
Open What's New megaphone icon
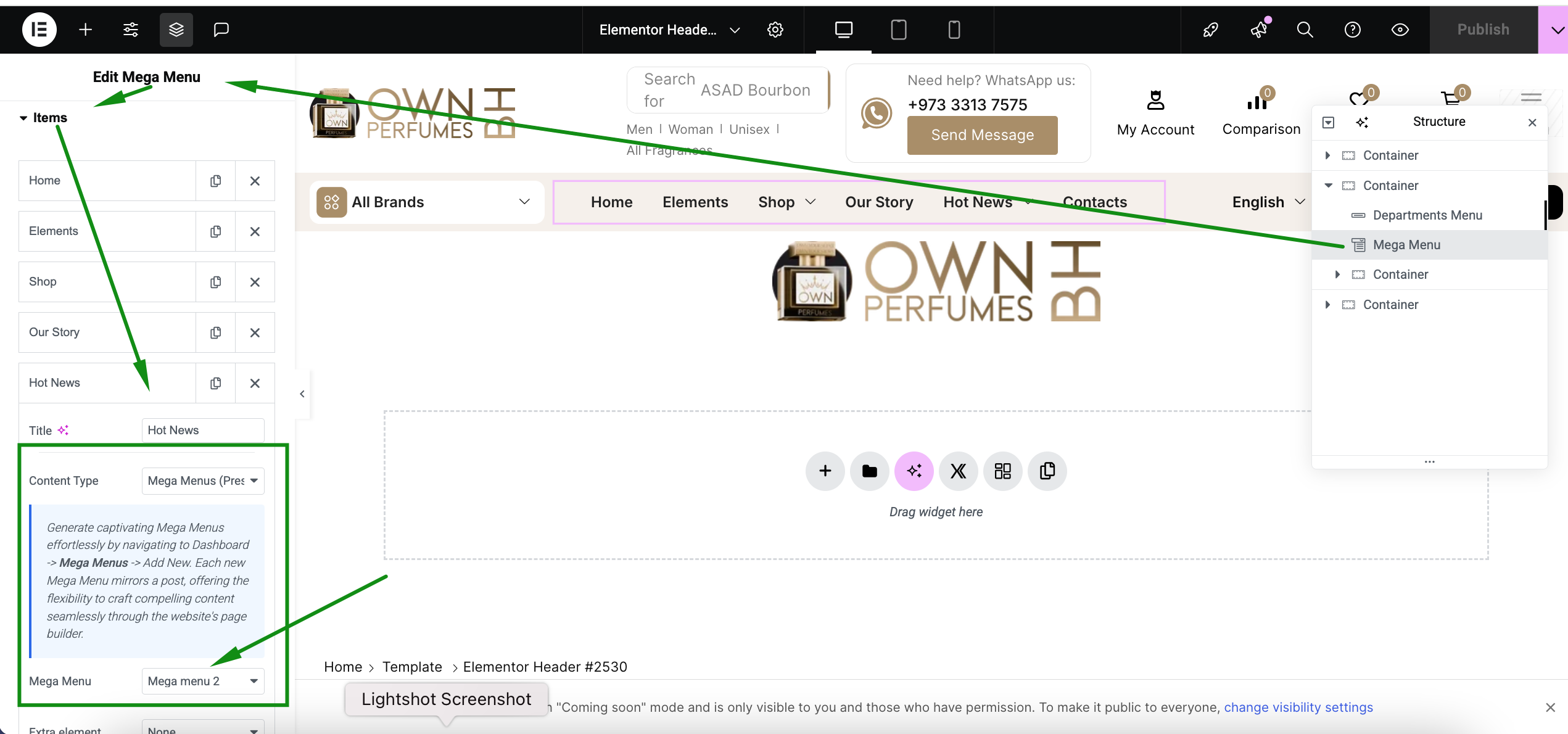click(x=1258, y=30)
